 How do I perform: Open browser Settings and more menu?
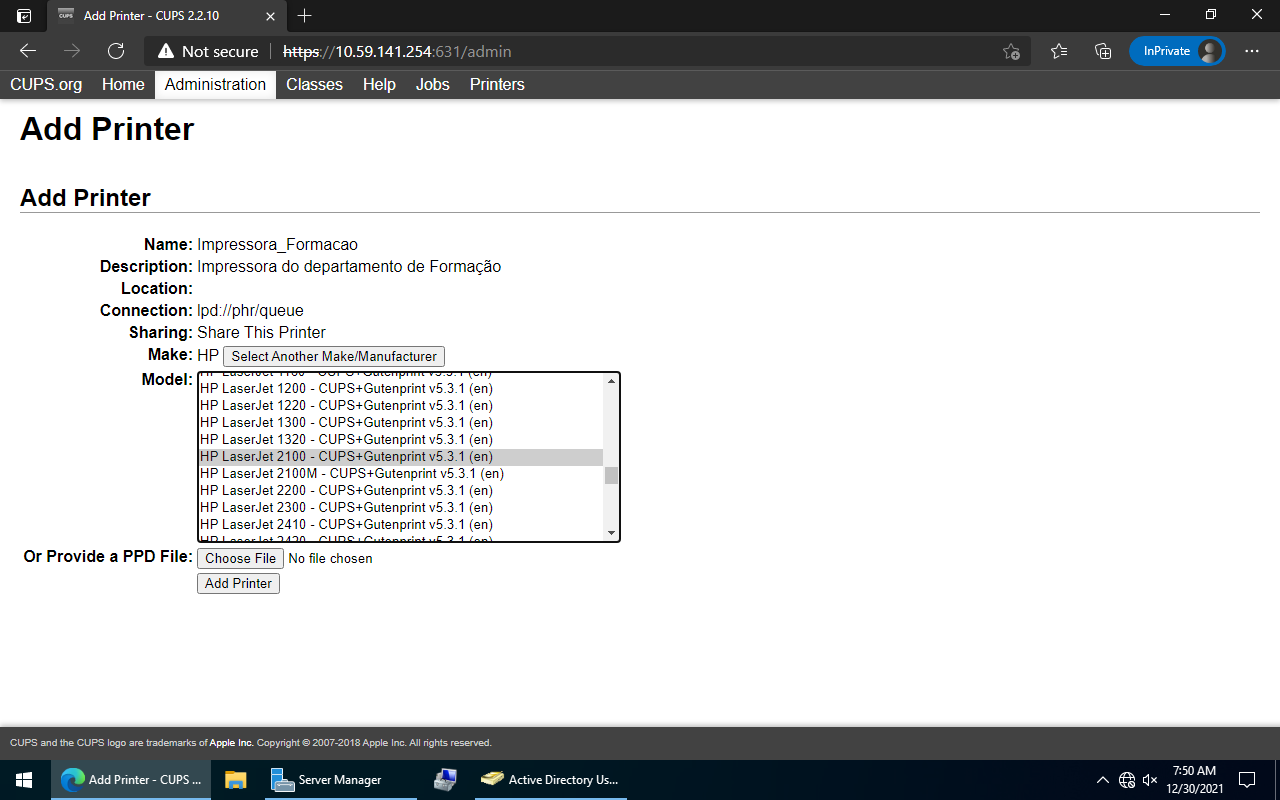[x=1252, y=51]
